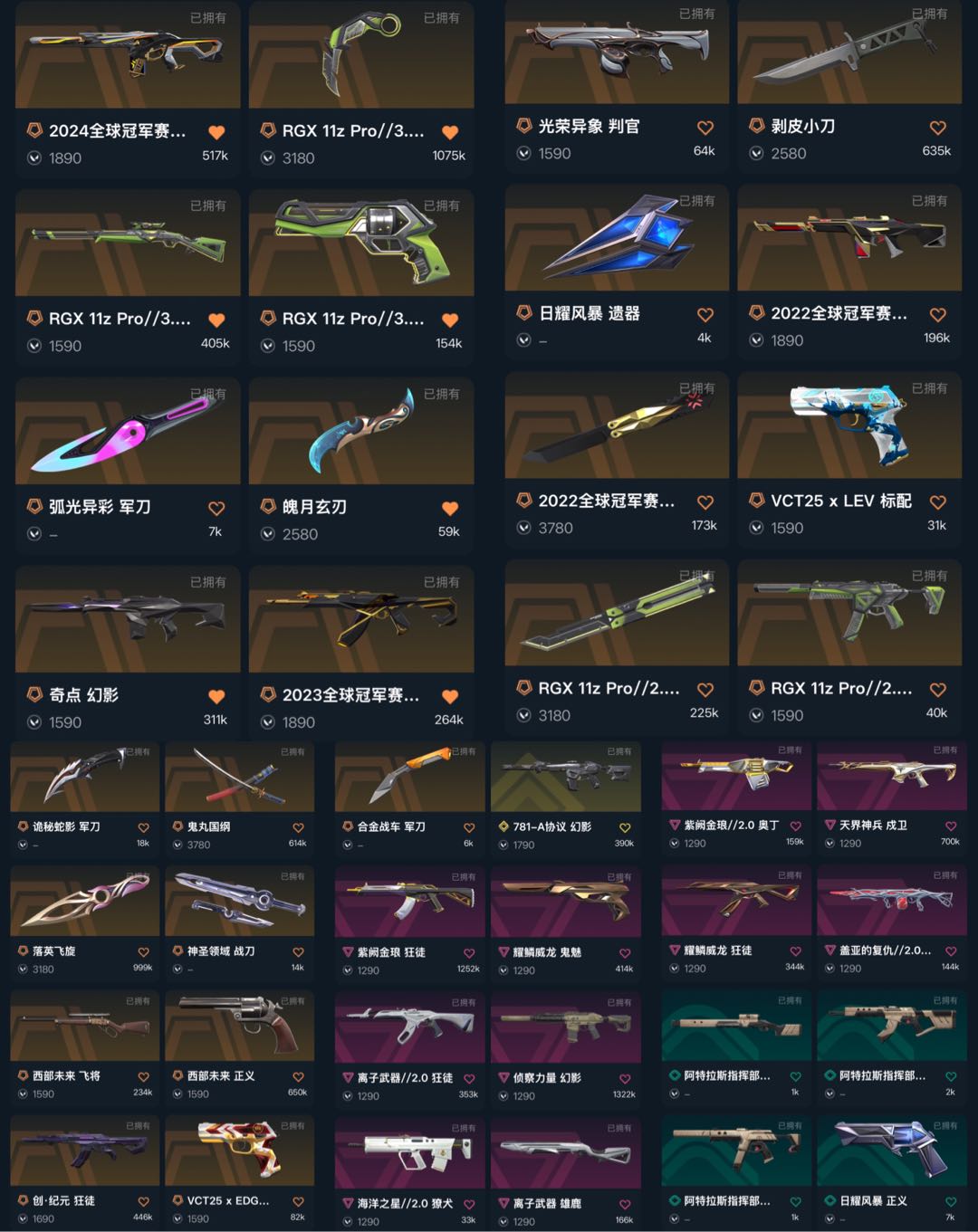978x1232 pixels.
Task: Toggle favorite heart on 2024全球冠军赛 skin
Action: click(216, 132)
